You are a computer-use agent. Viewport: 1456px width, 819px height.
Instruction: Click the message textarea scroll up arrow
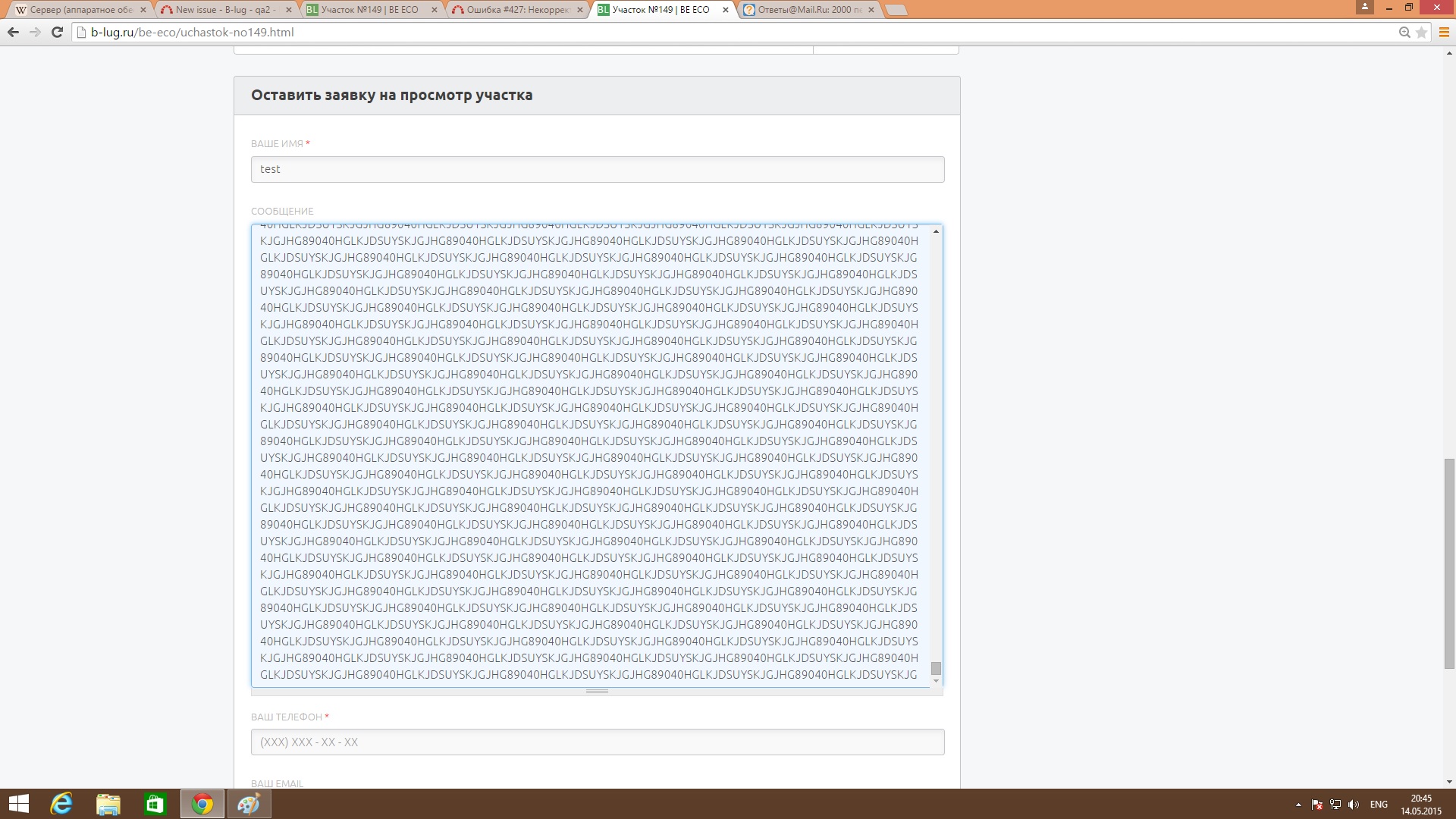click(936, 231)
